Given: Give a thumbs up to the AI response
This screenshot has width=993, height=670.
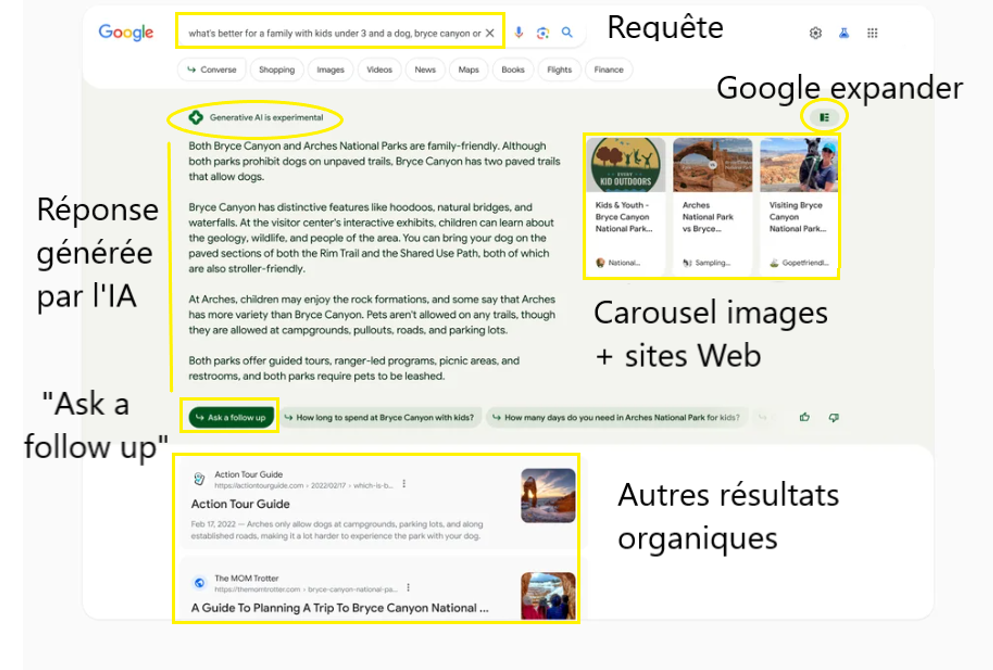Looking at the screenshot, I should [x=804, y=417].
